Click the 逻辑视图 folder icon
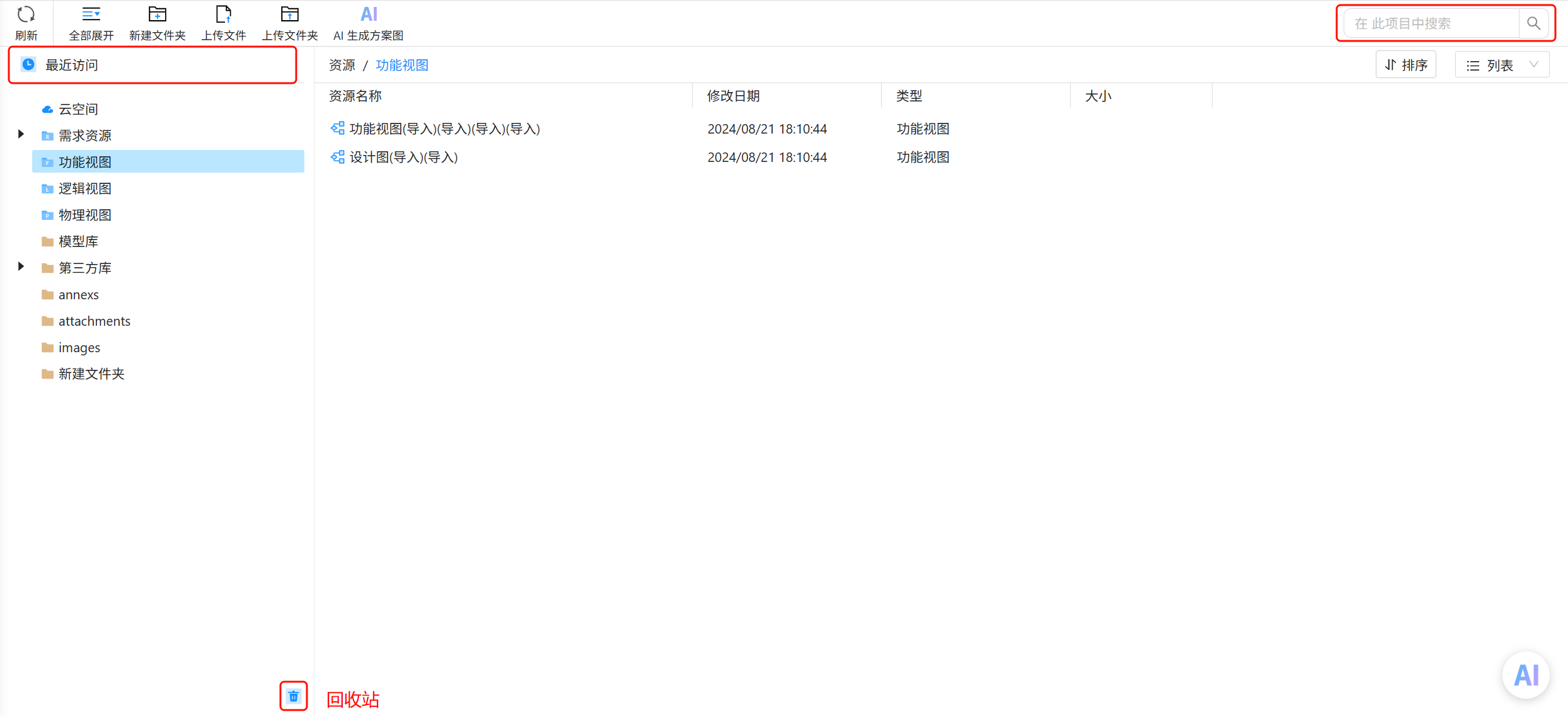This screenshot has height=717, width=1568. coord(47,189)
